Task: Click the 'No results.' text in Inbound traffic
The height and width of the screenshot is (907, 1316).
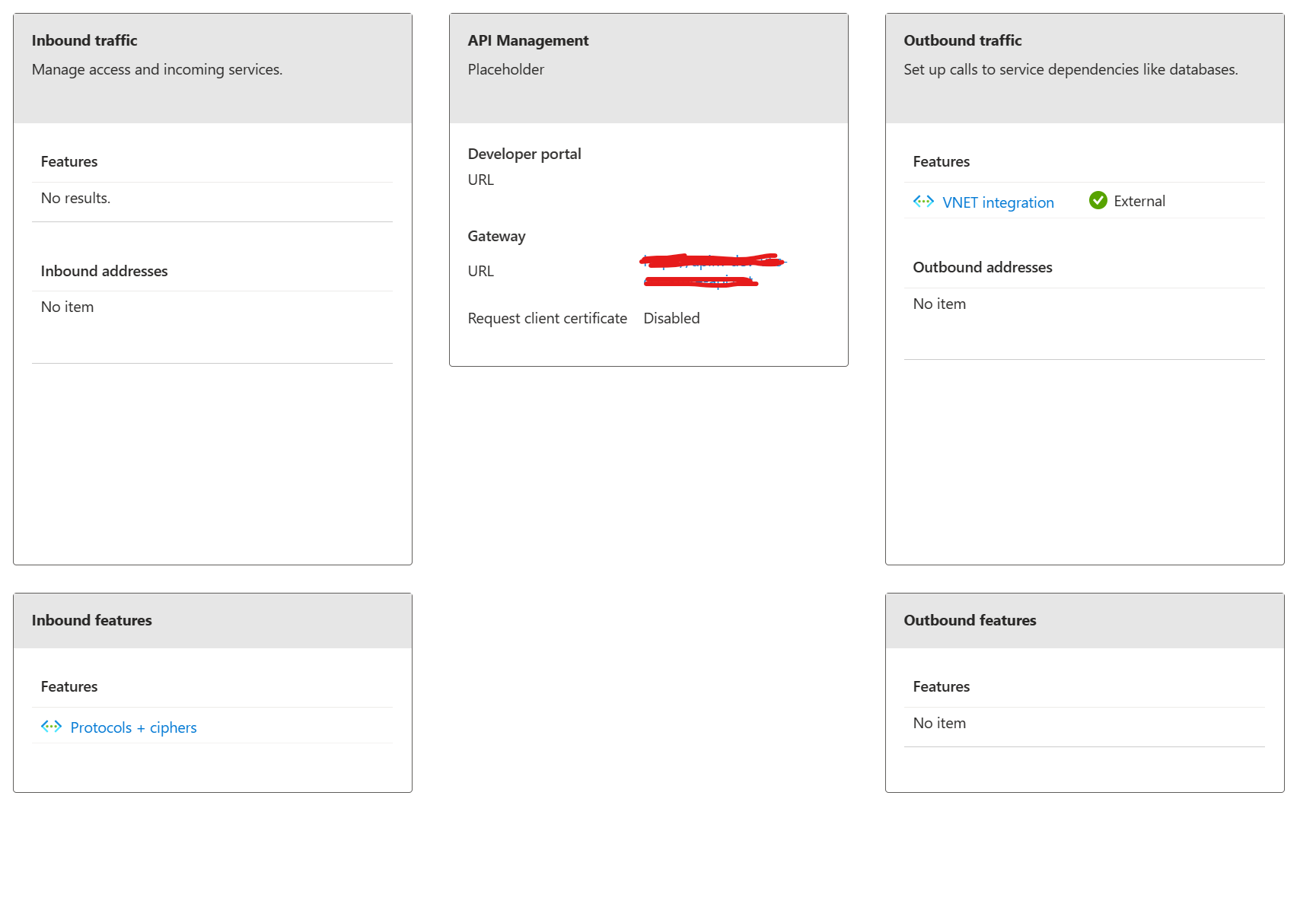Action: click(76, 198)
